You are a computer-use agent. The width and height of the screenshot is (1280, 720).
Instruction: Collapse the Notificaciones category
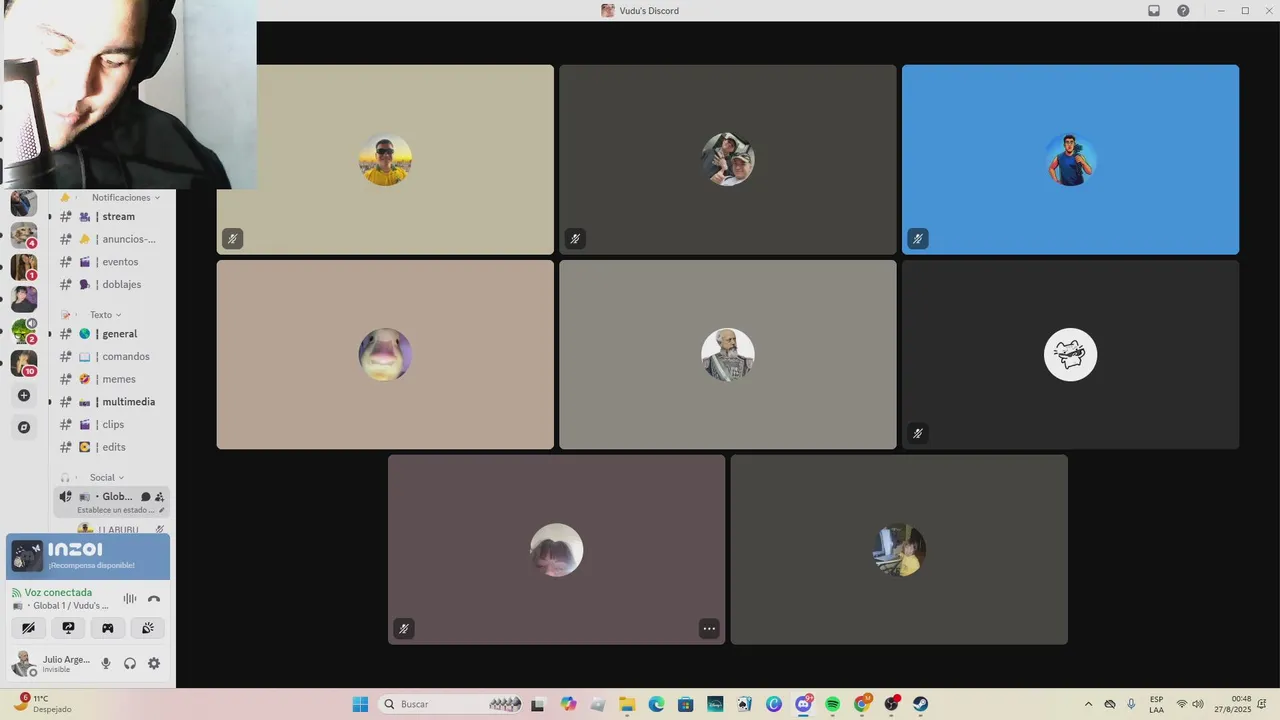coord(125,197)
